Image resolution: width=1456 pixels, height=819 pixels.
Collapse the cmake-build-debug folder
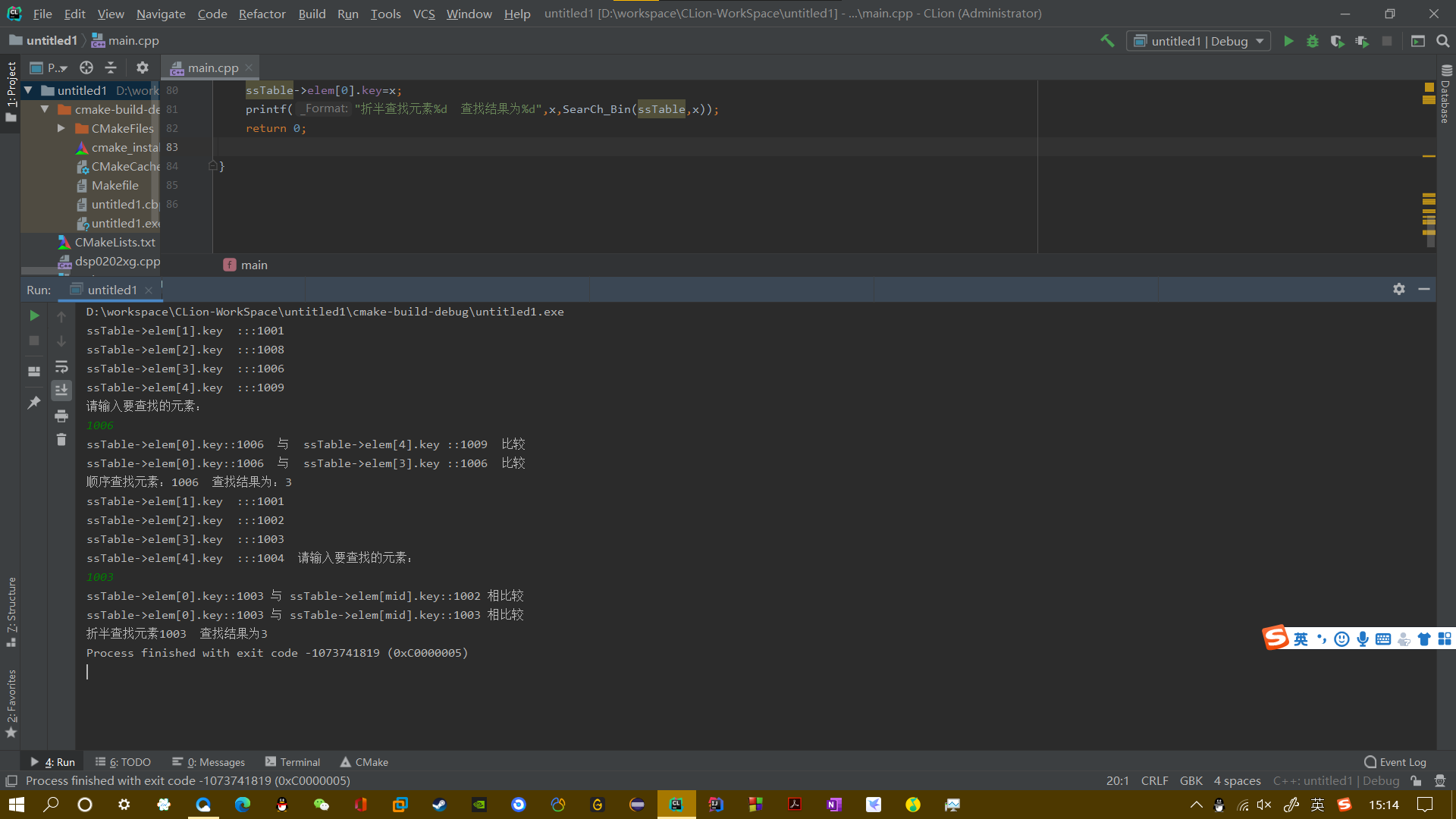click(45, 109)
